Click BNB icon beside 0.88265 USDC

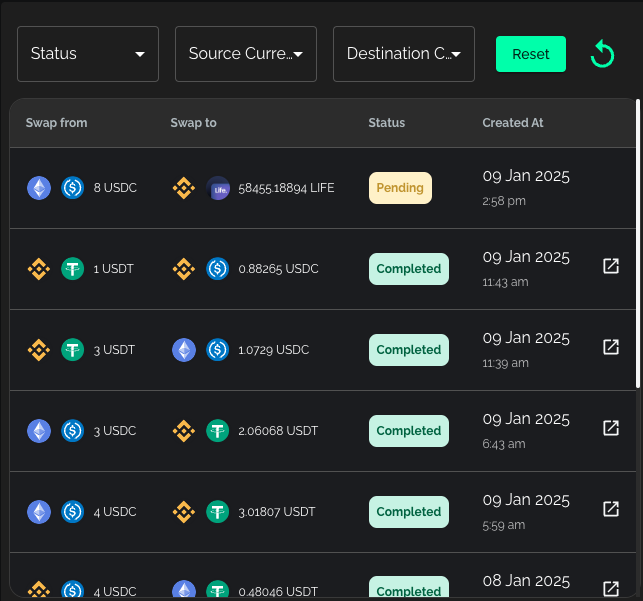[184, 269]
